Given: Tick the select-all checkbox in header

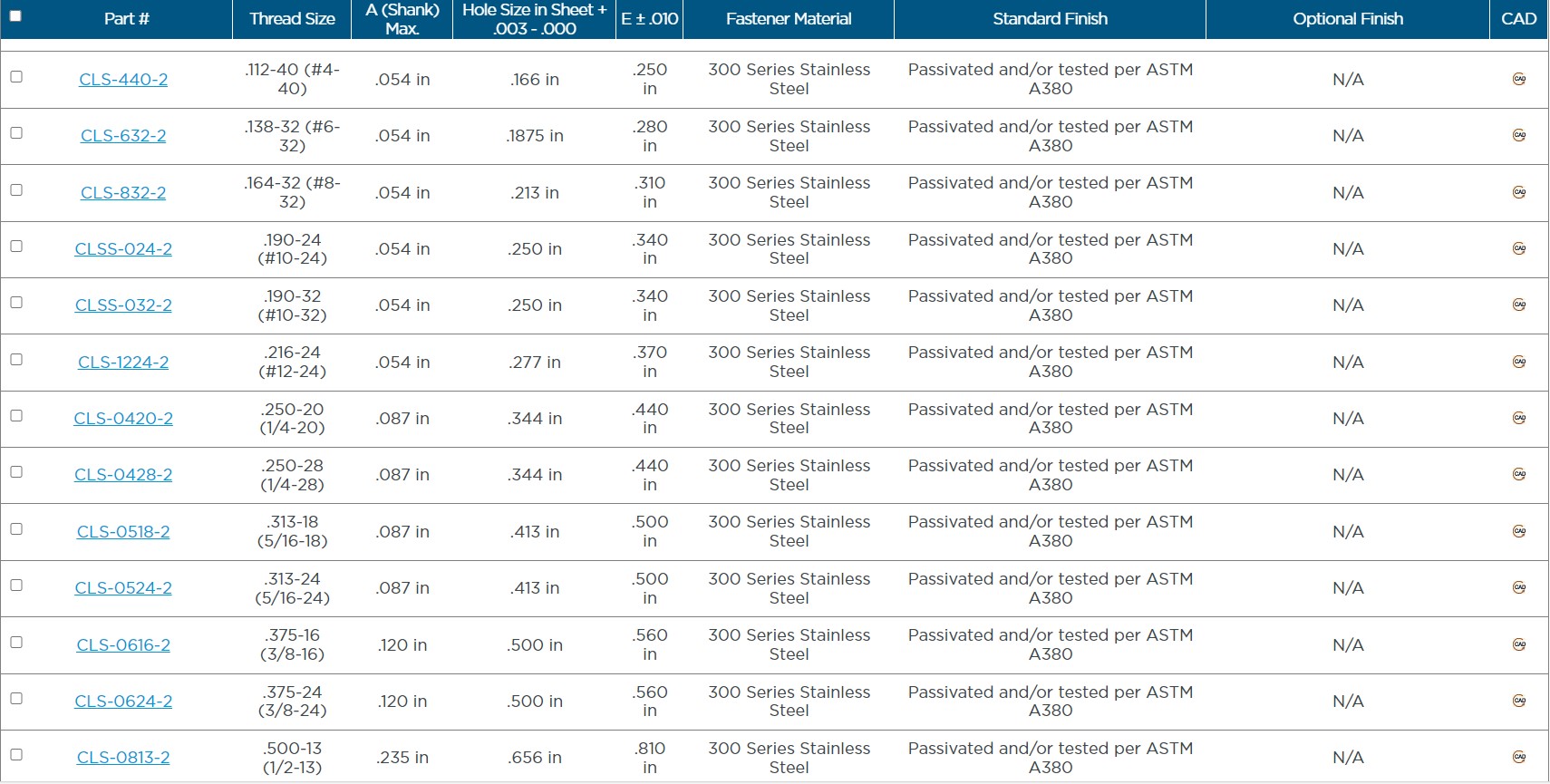Looking at the screenshot, I should 15,15.
